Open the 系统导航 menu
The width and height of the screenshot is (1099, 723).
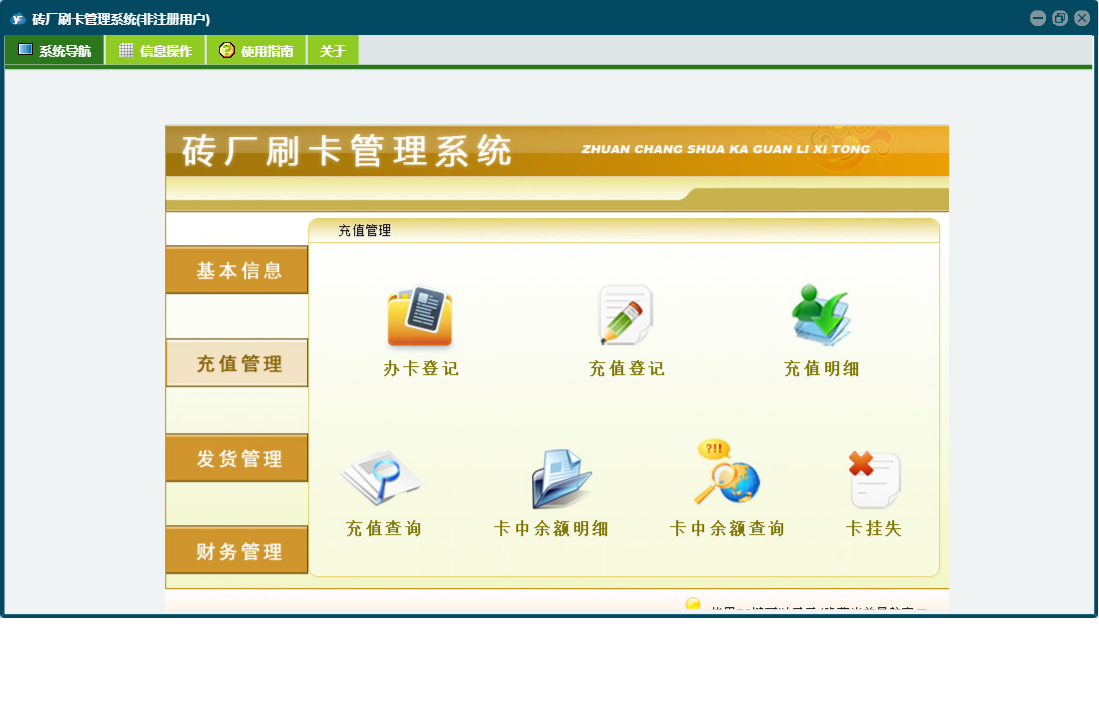(x=55, y=50)
